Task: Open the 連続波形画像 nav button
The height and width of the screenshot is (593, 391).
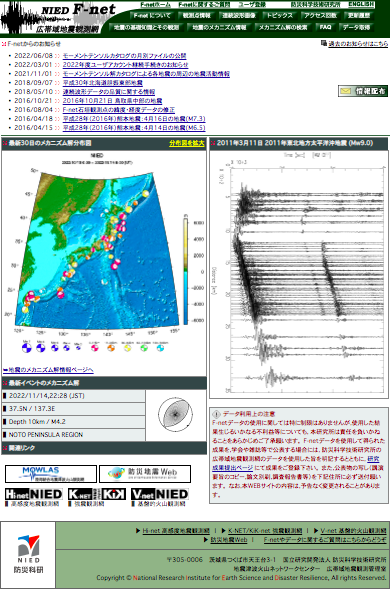Action: [x=239, y=16]
